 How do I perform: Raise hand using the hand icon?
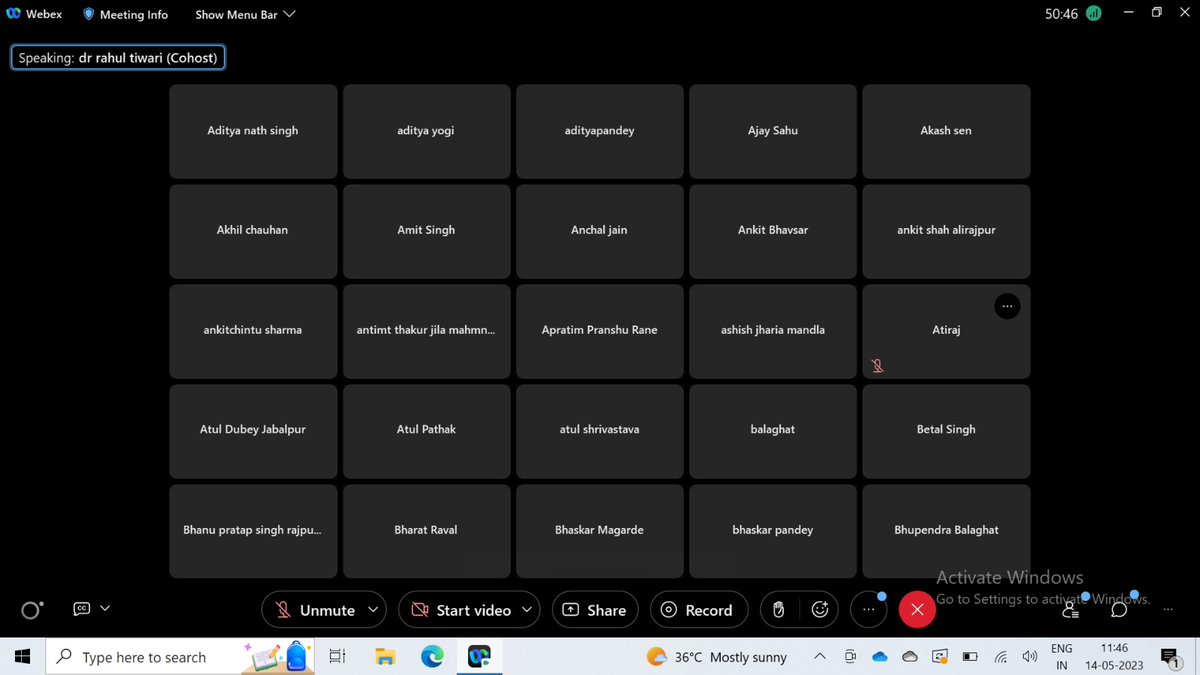pyautogui.click(x=779, y=610)
